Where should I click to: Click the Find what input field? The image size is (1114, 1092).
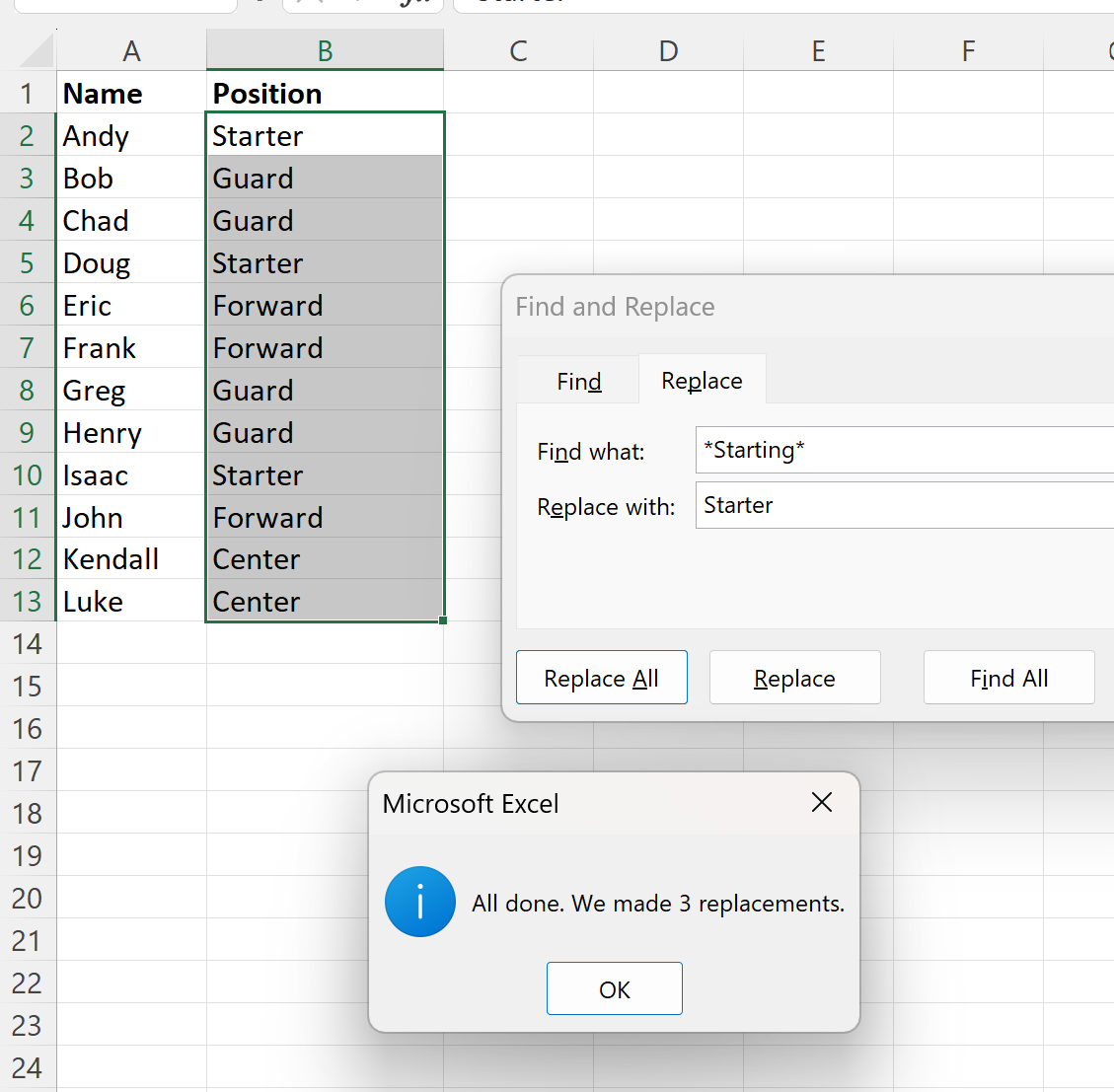(904, 450)
